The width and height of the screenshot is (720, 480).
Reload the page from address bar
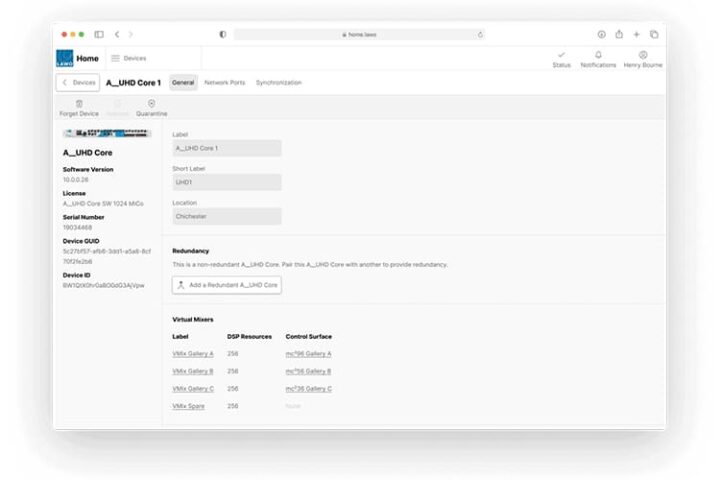pyautogui.click(x=480, y=34)
